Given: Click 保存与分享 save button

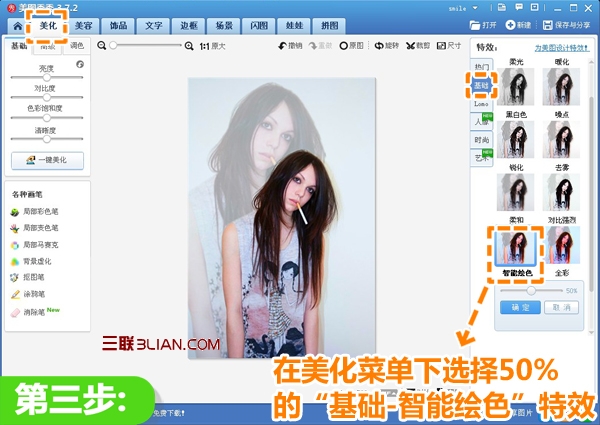Looking at the screenshot, I should click(x=567, y=25).
